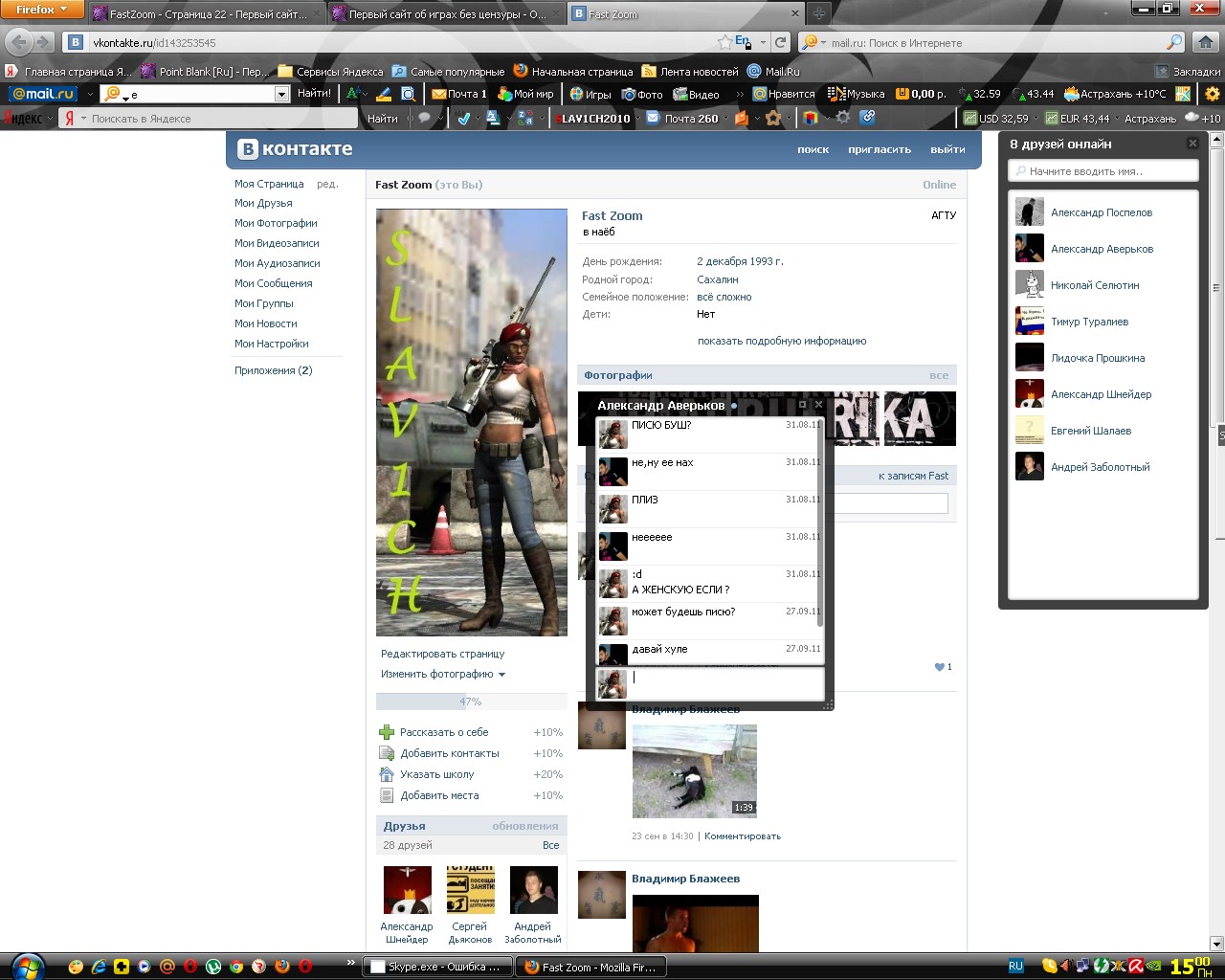Click the Закладки bookmarks button
Screen dimensions: 1225x980
[x=1188, y=71]
